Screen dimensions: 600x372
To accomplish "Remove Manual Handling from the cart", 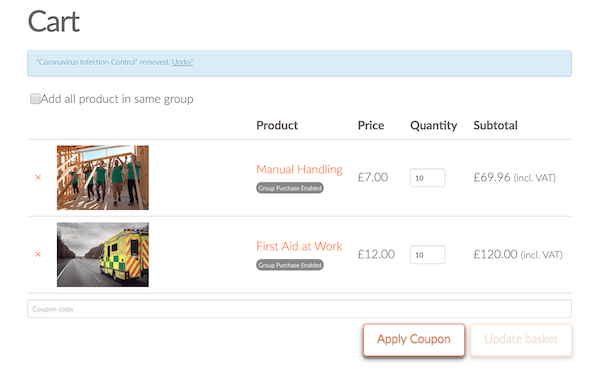I will [38, 177].
